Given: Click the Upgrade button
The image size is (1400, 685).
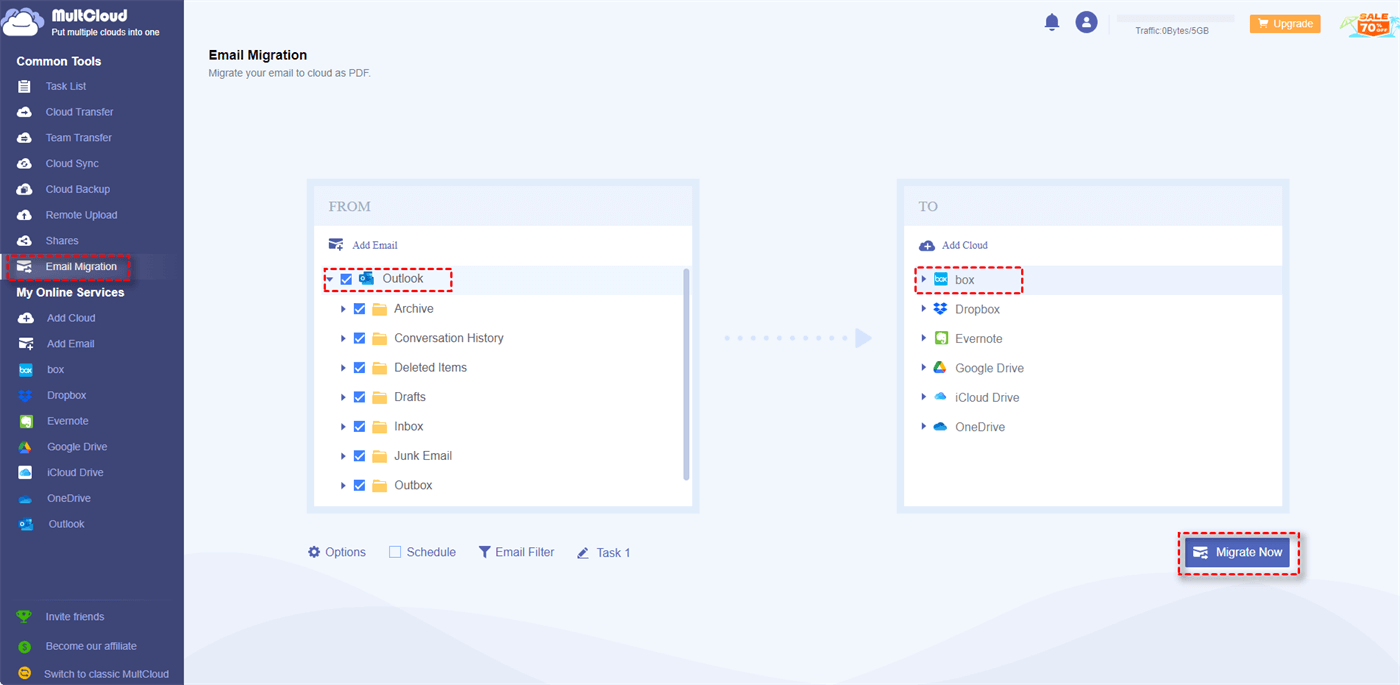Looking at the screenshot, I should point(1285,24).
